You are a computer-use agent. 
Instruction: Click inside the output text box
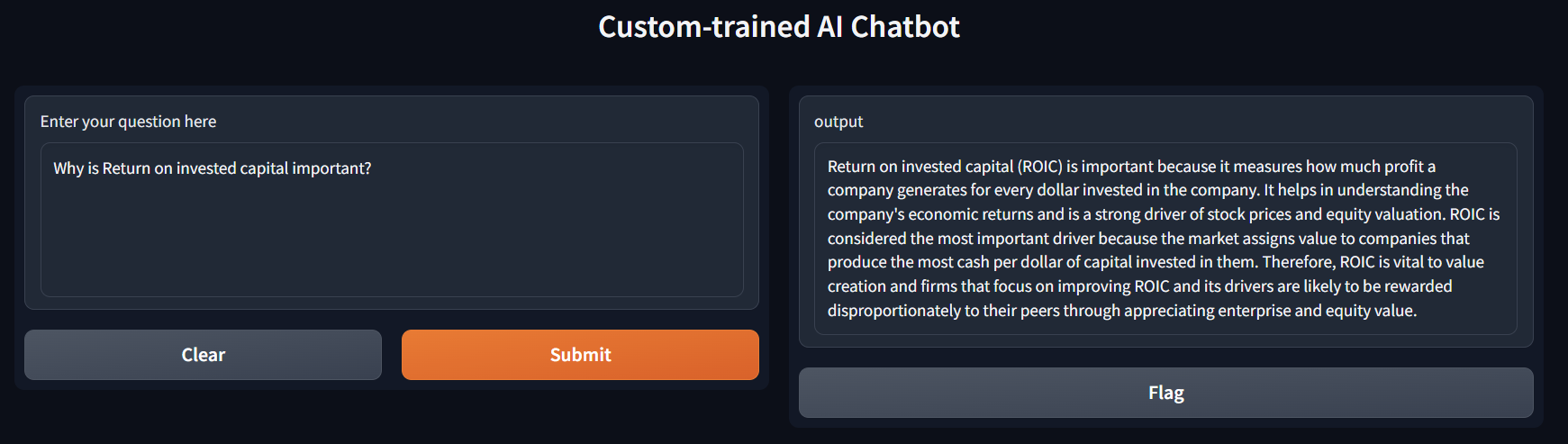(x=1165, y=239)
